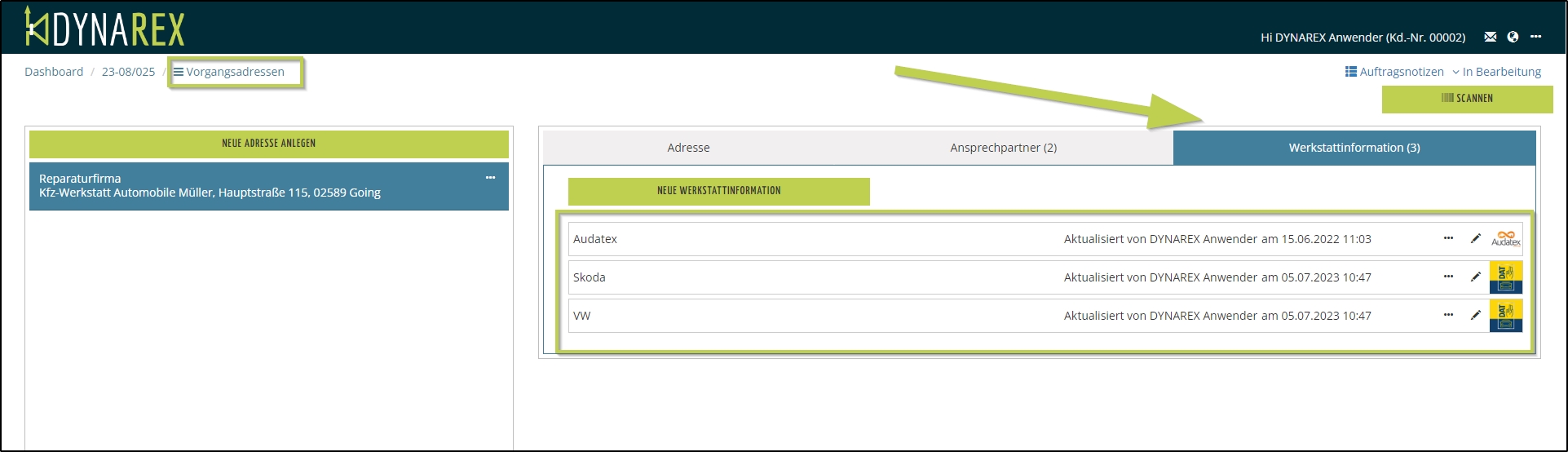Open the DAT logo icon in Skoda row

pyautogui.click(x=1505, y=277)
